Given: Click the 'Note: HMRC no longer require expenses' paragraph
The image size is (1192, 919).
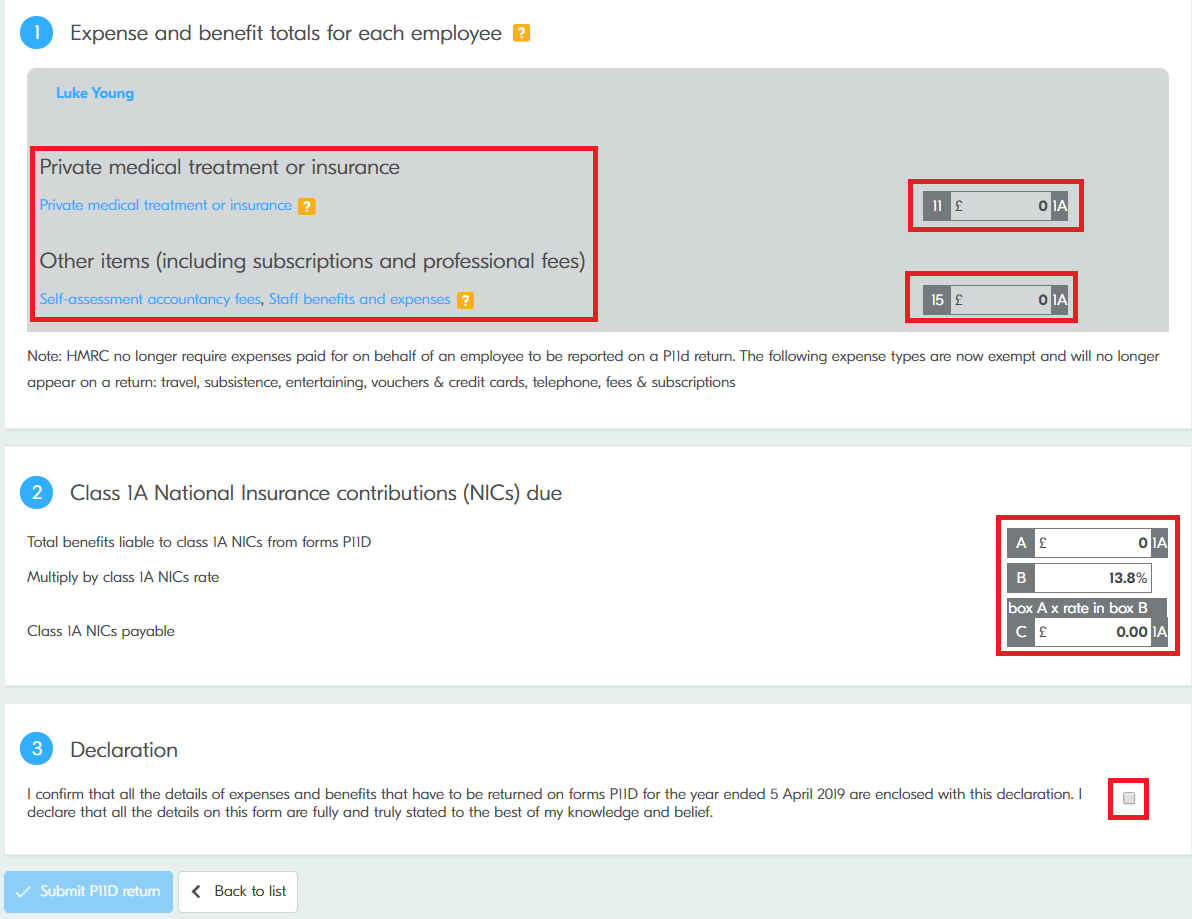Looking at the screenshot, I should pyautogui.click(x=593, y=369).
